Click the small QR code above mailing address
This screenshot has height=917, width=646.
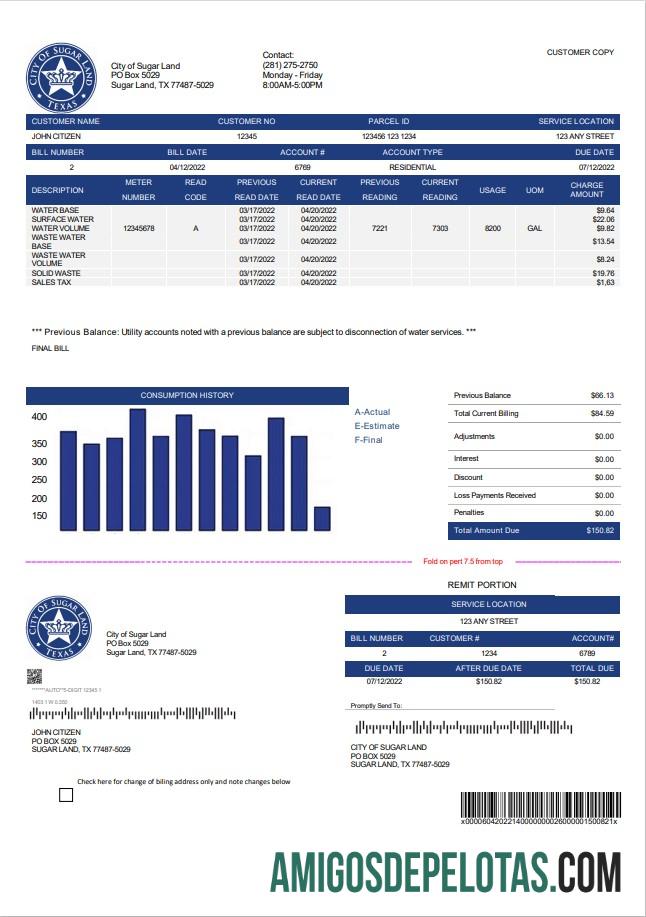click(37, 676)
